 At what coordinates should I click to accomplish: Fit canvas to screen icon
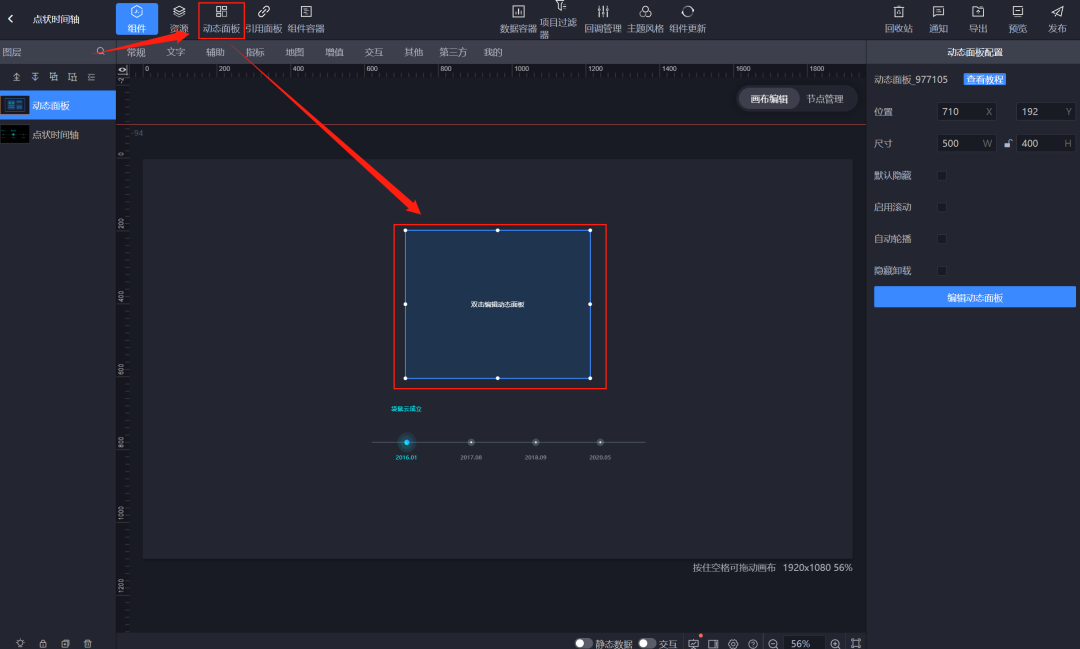[x=855, y=643]
